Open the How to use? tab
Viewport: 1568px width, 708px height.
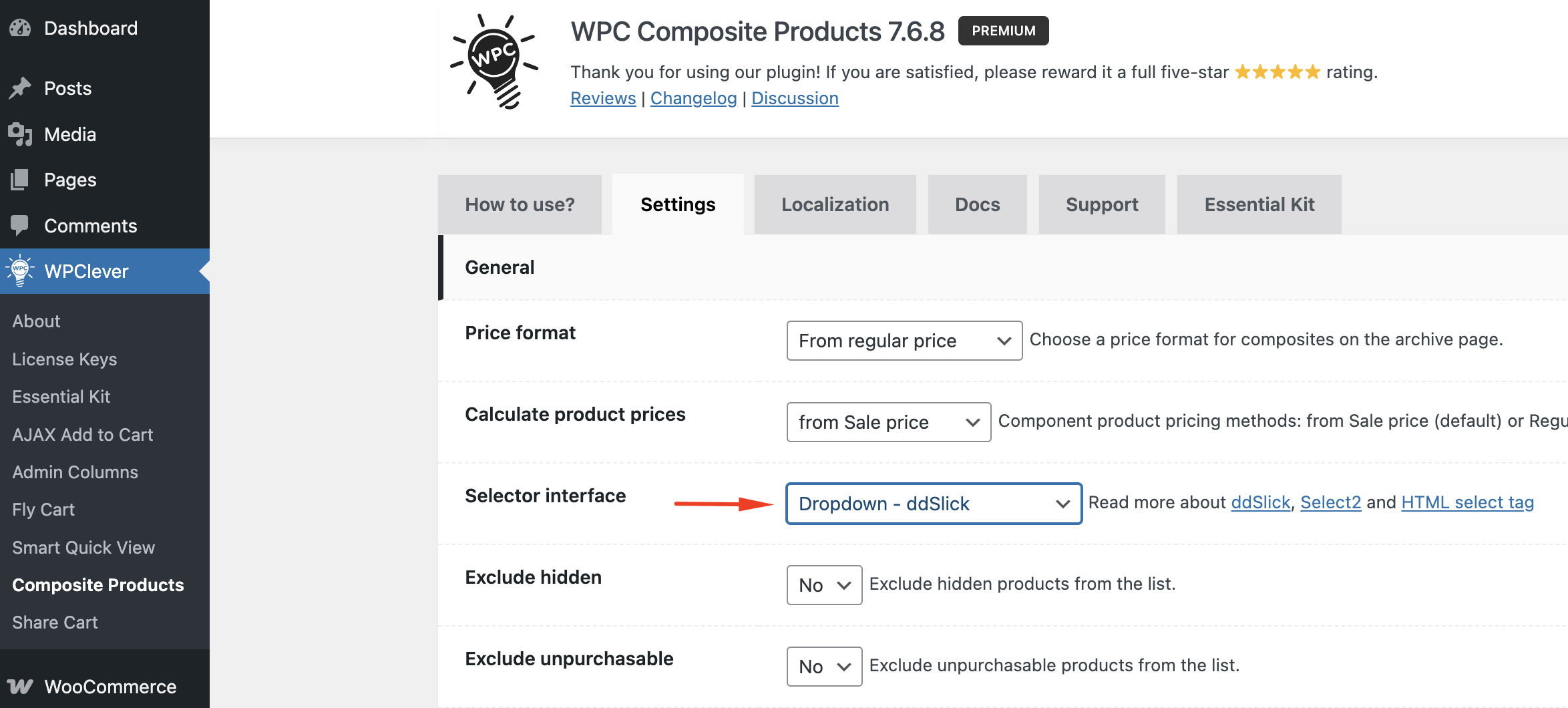pyautogui.click(x=520, y=204)
